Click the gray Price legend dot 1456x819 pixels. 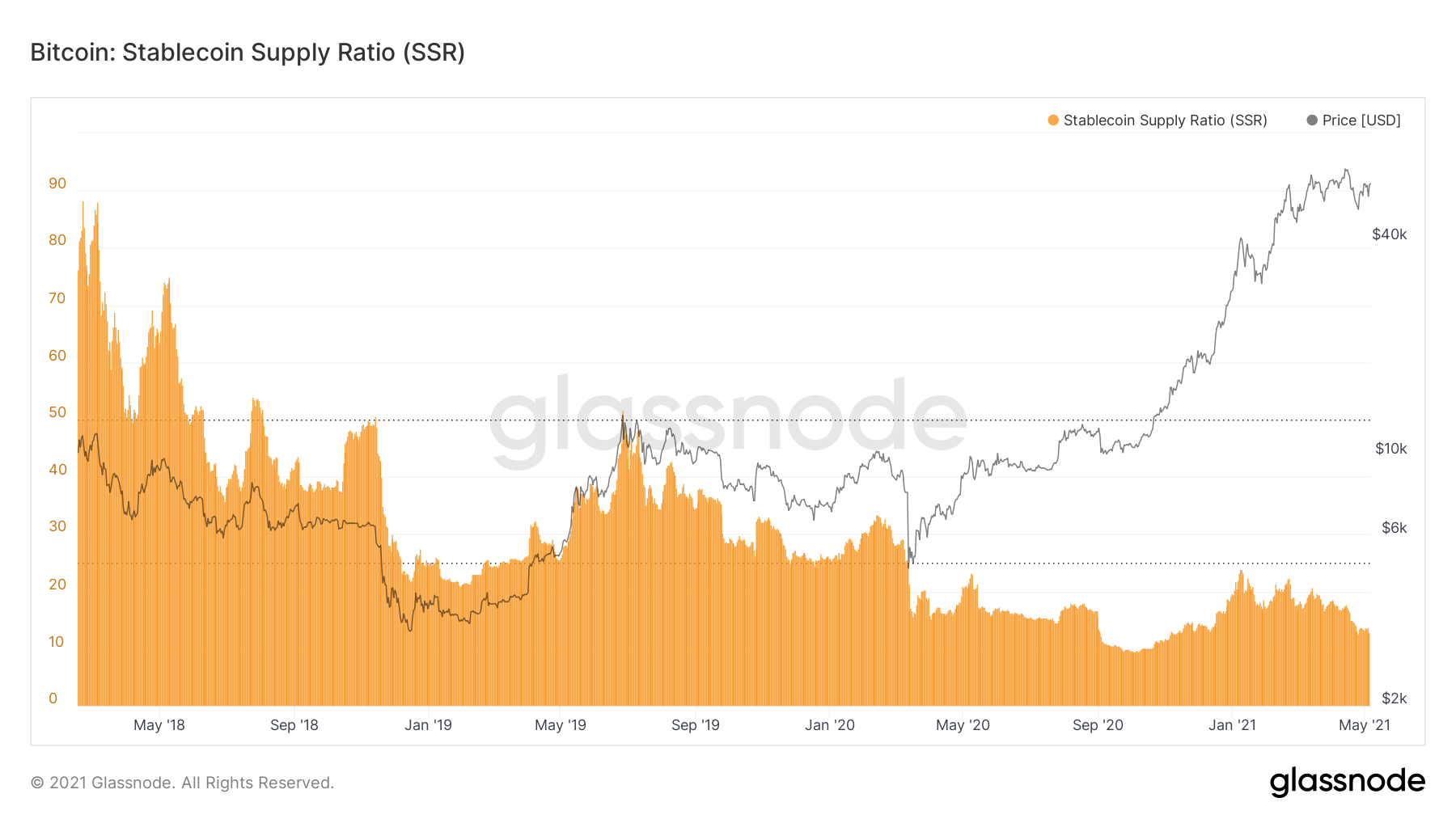click(x=1312, y=120)
